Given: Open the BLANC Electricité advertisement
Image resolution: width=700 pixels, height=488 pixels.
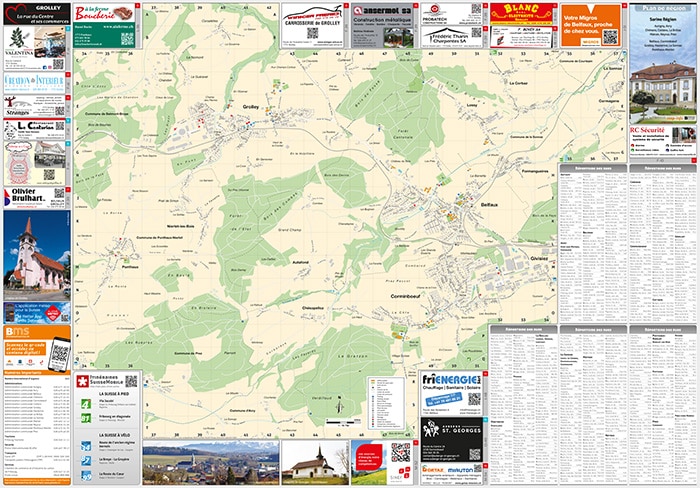Looking at the screenshot, I should (x=521, y=14).
